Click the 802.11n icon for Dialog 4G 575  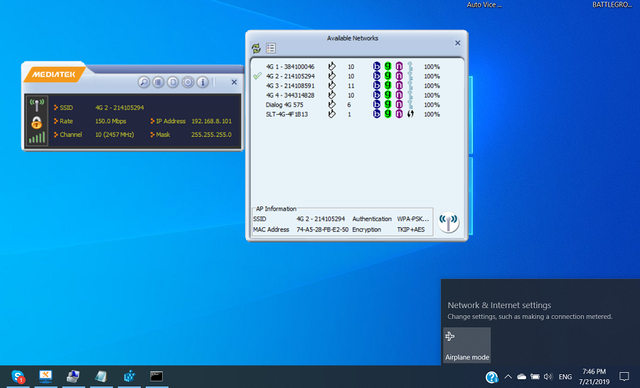click(399, 105)
